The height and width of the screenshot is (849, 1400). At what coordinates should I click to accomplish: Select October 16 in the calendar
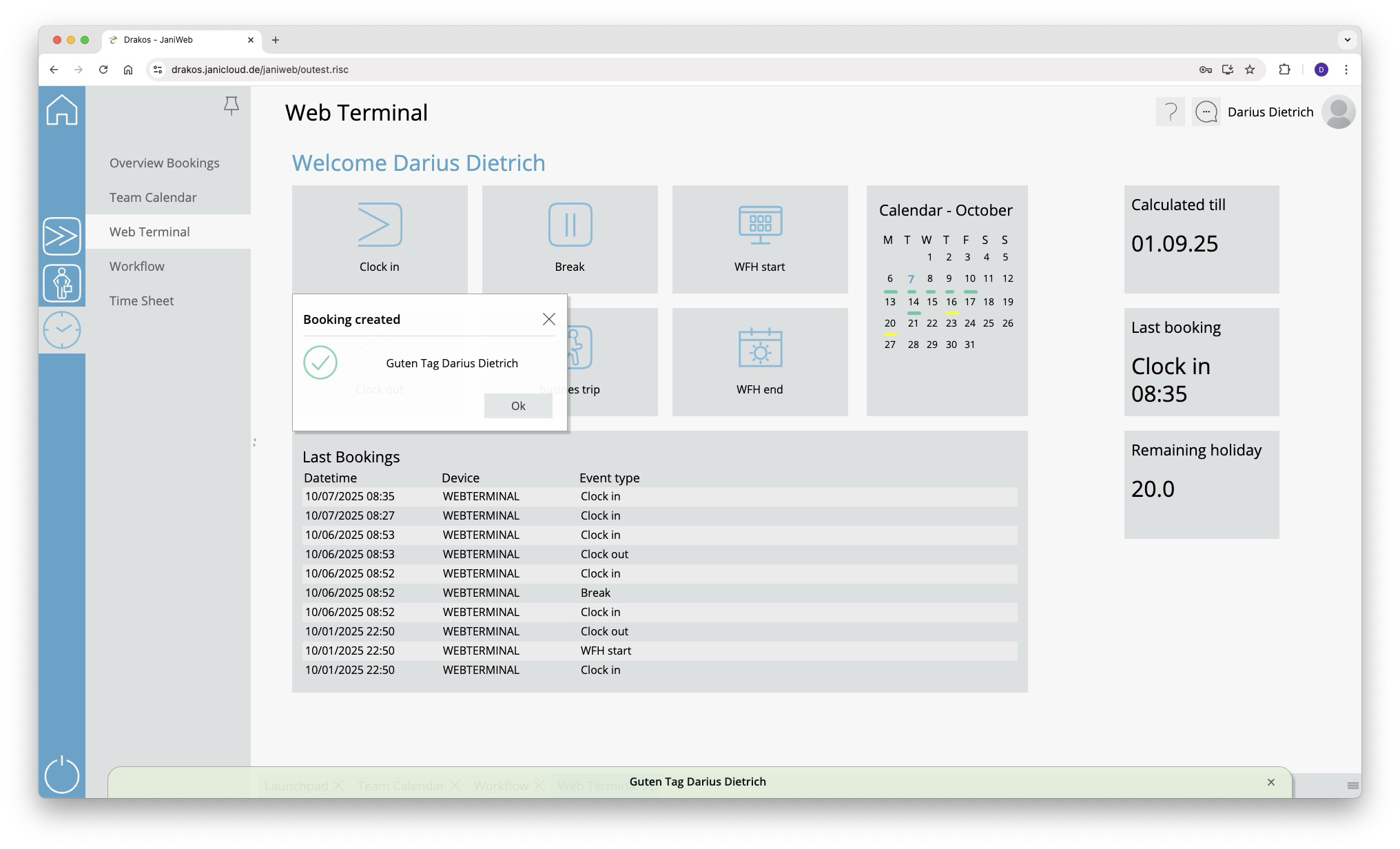click(951, 302)
